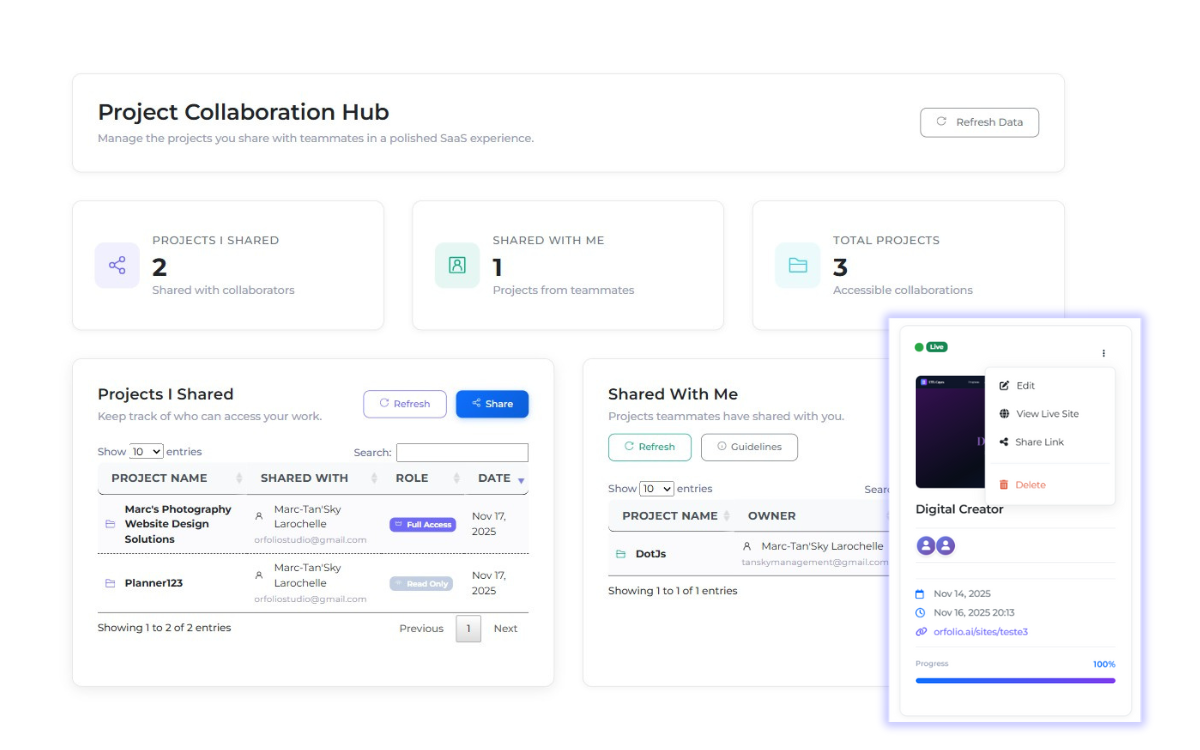Click the Refresh Data button
Screen dimensions: 1200x750
(x=979, y=122)
